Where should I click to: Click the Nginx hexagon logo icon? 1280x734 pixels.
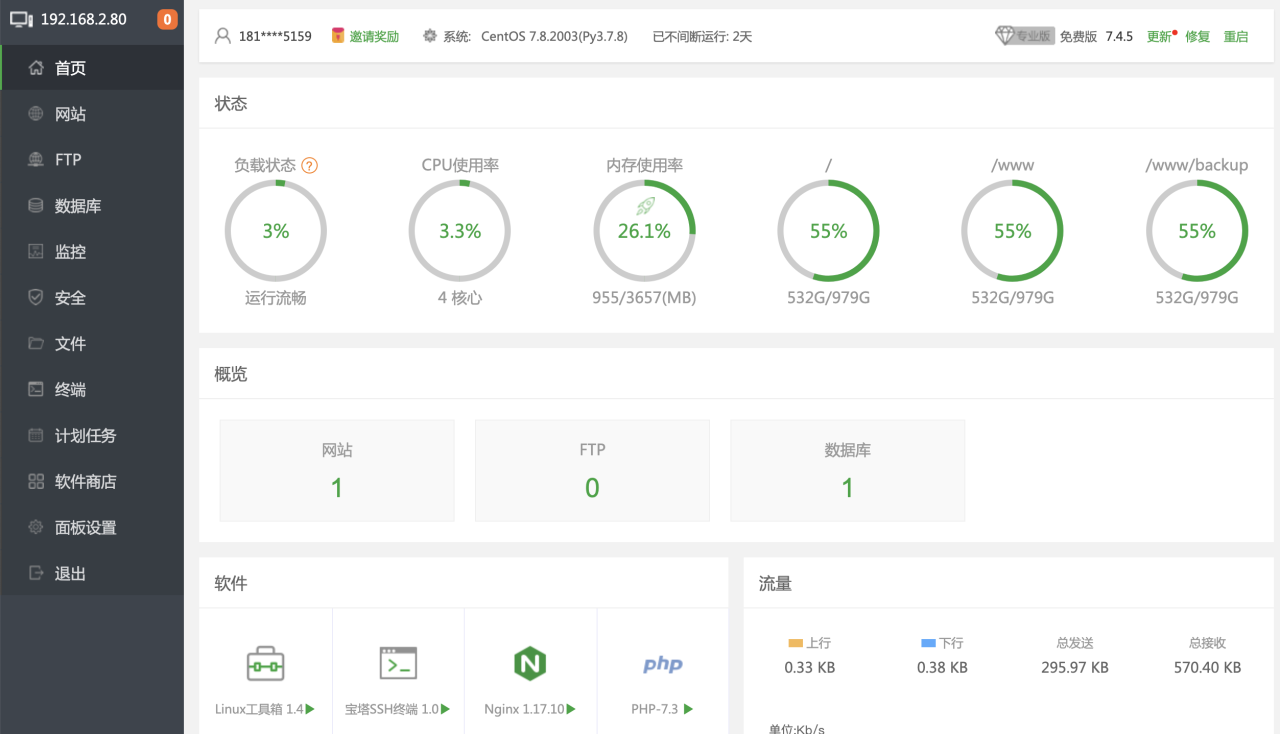pyautogui.click(x=530, y=663)
